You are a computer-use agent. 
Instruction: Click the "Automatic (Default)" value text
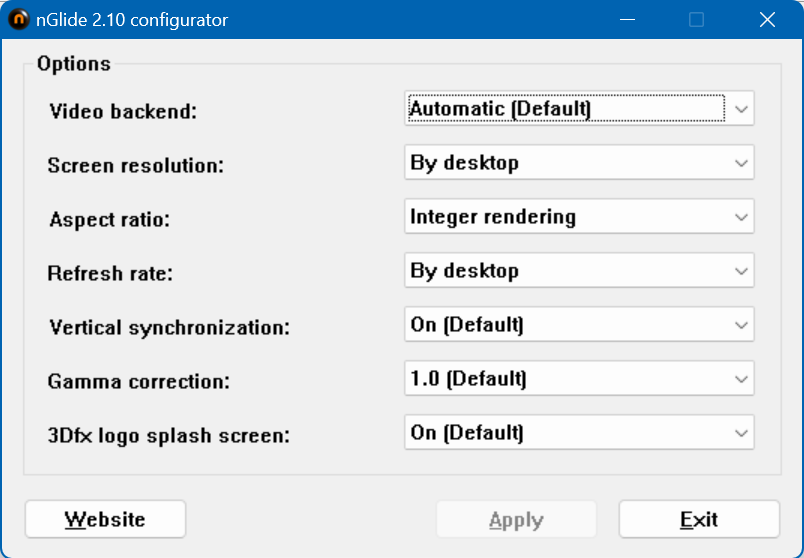500,109
